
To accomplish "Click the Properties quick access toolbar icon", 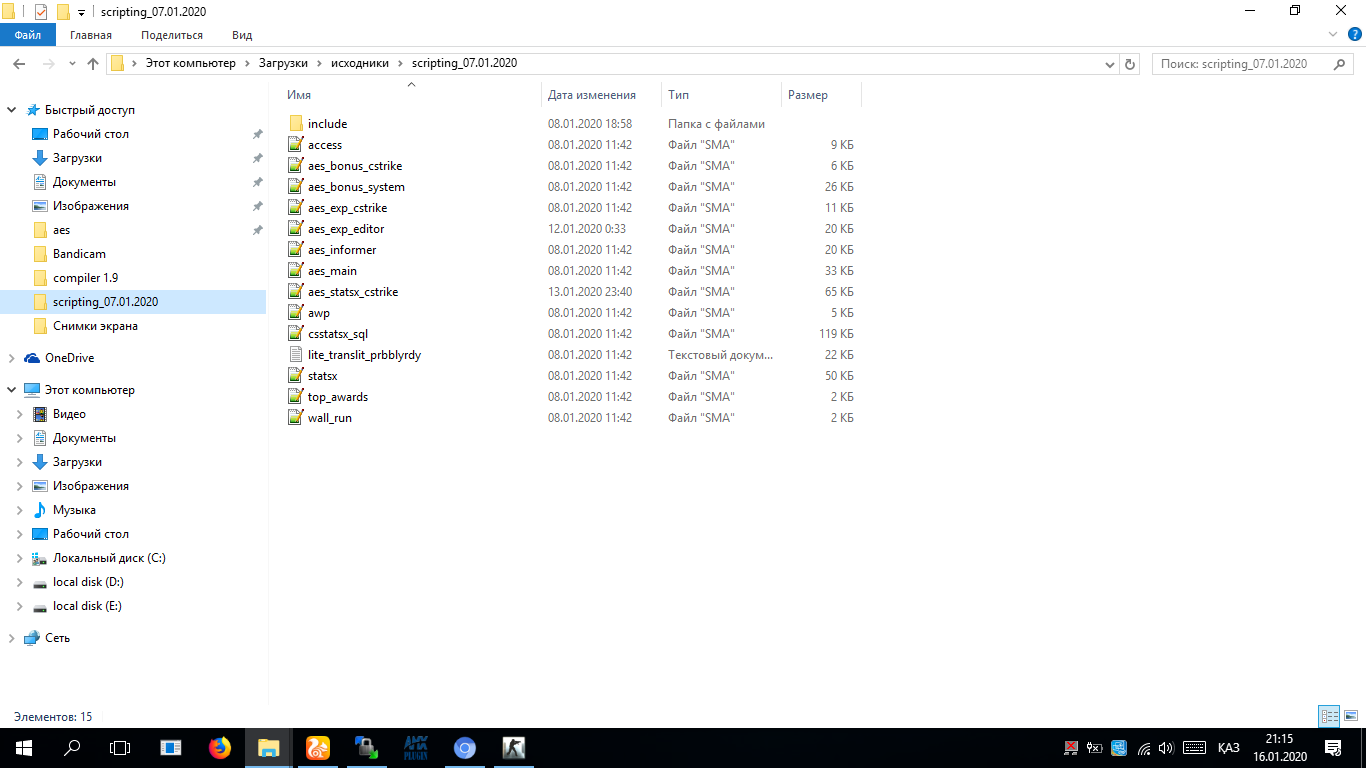I will click(41, 11).
